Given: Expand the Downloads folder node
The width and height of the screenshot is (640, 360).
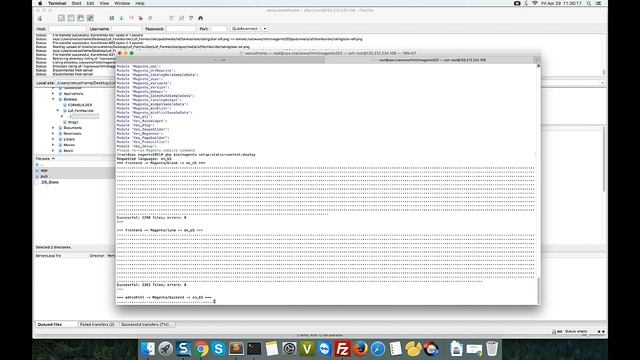Looking at the screenshot, I should pyautogui.click(x=53, y=133).
